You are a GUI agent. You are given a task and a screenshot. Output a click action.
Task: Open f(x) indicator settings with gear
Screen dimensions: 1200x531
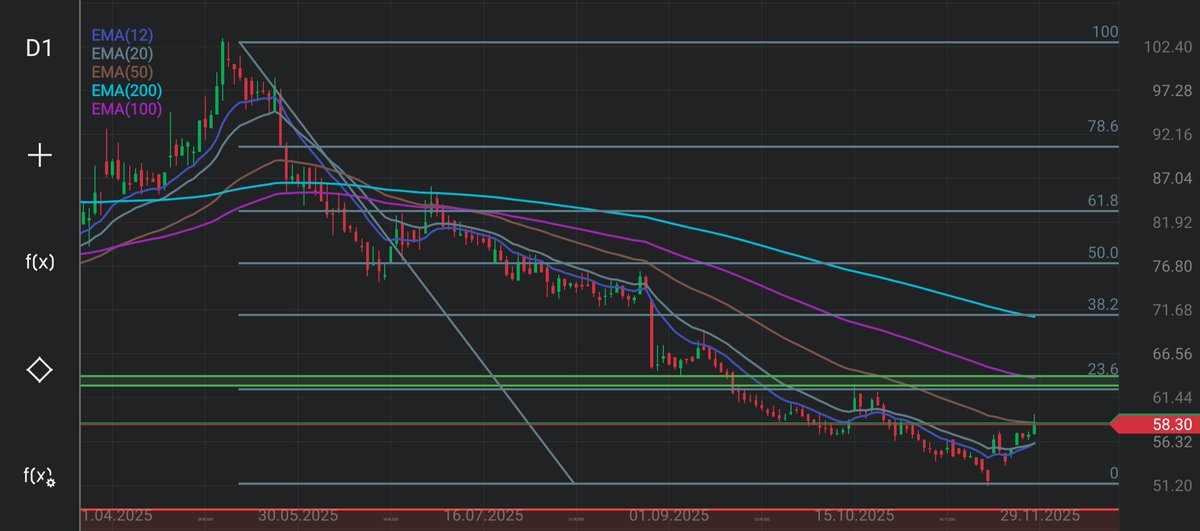39,476
